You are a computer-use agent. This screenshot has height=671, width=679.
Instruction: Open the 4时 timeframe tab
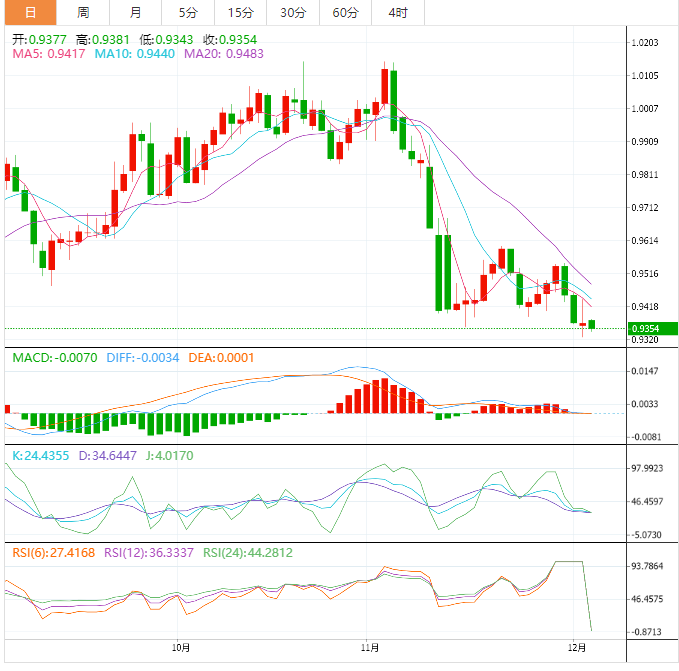click(x=398, y=12)
